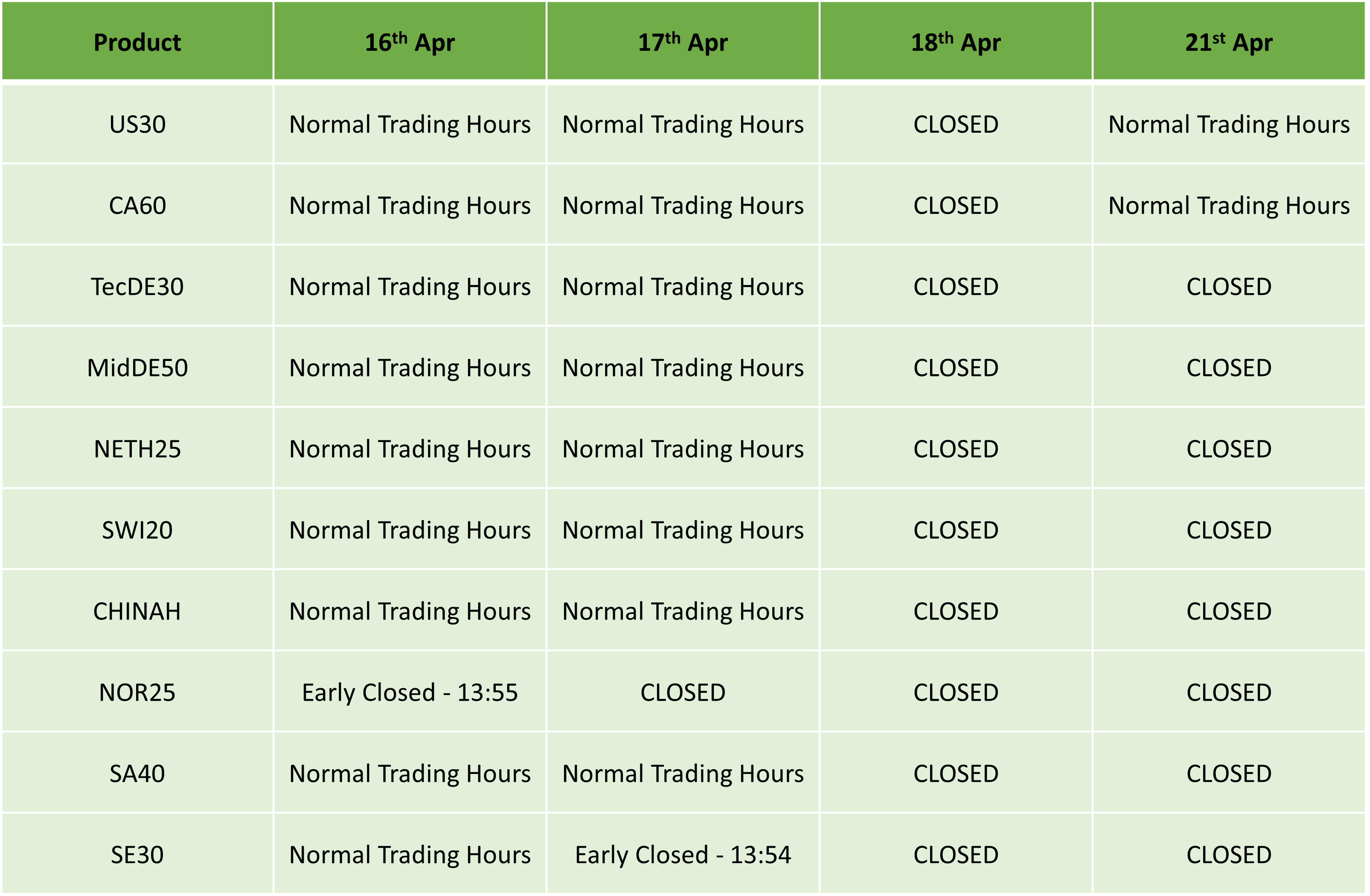Click the Product column header
The height and width of the screenshot is (896, 1370).
(137, 42)
